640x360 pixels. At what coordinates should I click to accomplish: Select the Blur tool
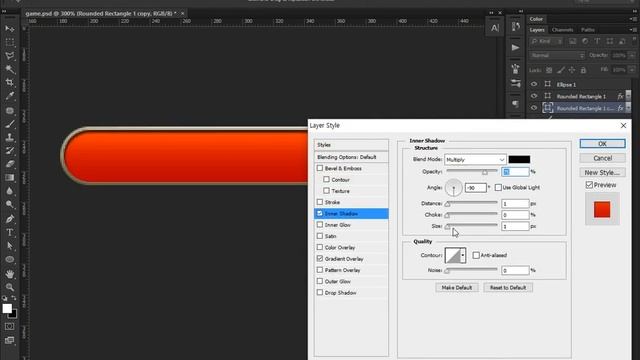(10, 191)
